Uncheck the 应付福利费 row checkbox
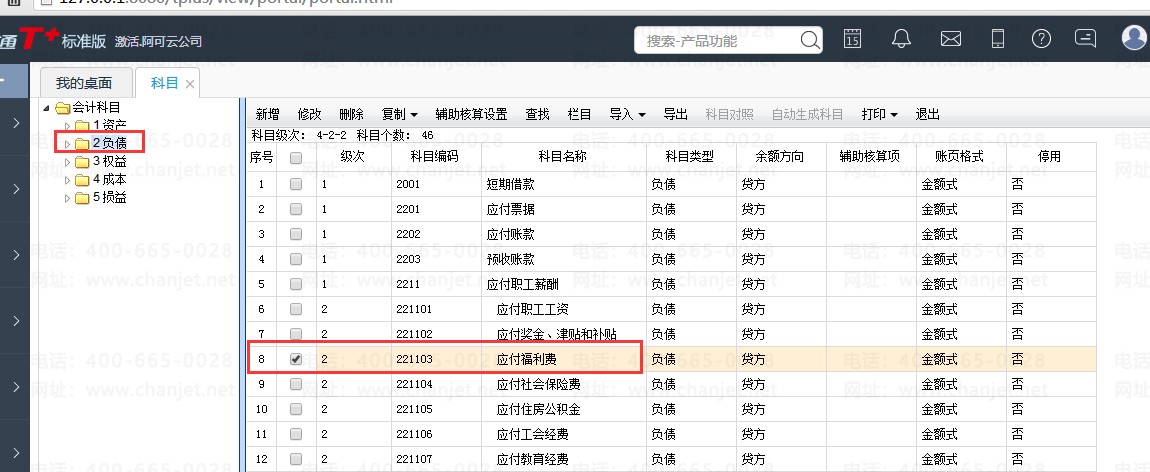 tap(296, 359)
